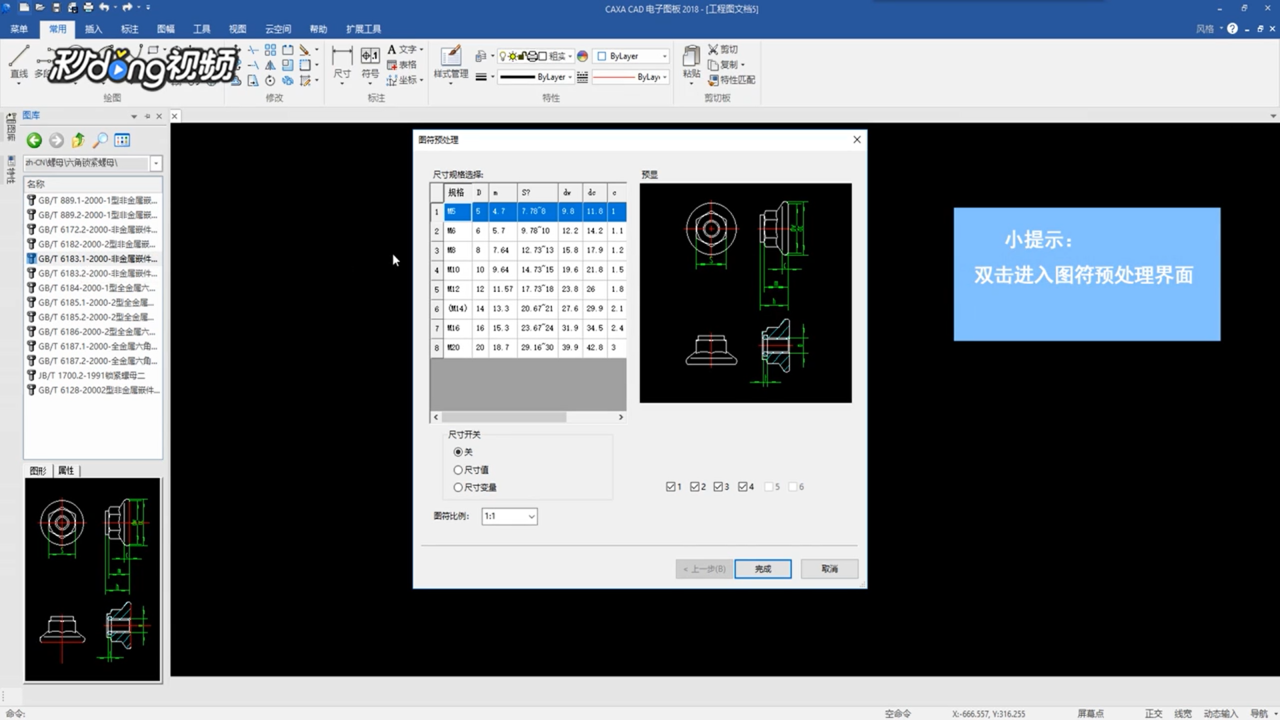The image size is (1280, 720).
Task: Switch to the 工具 ribbon tab
Action: coord(202,29)
